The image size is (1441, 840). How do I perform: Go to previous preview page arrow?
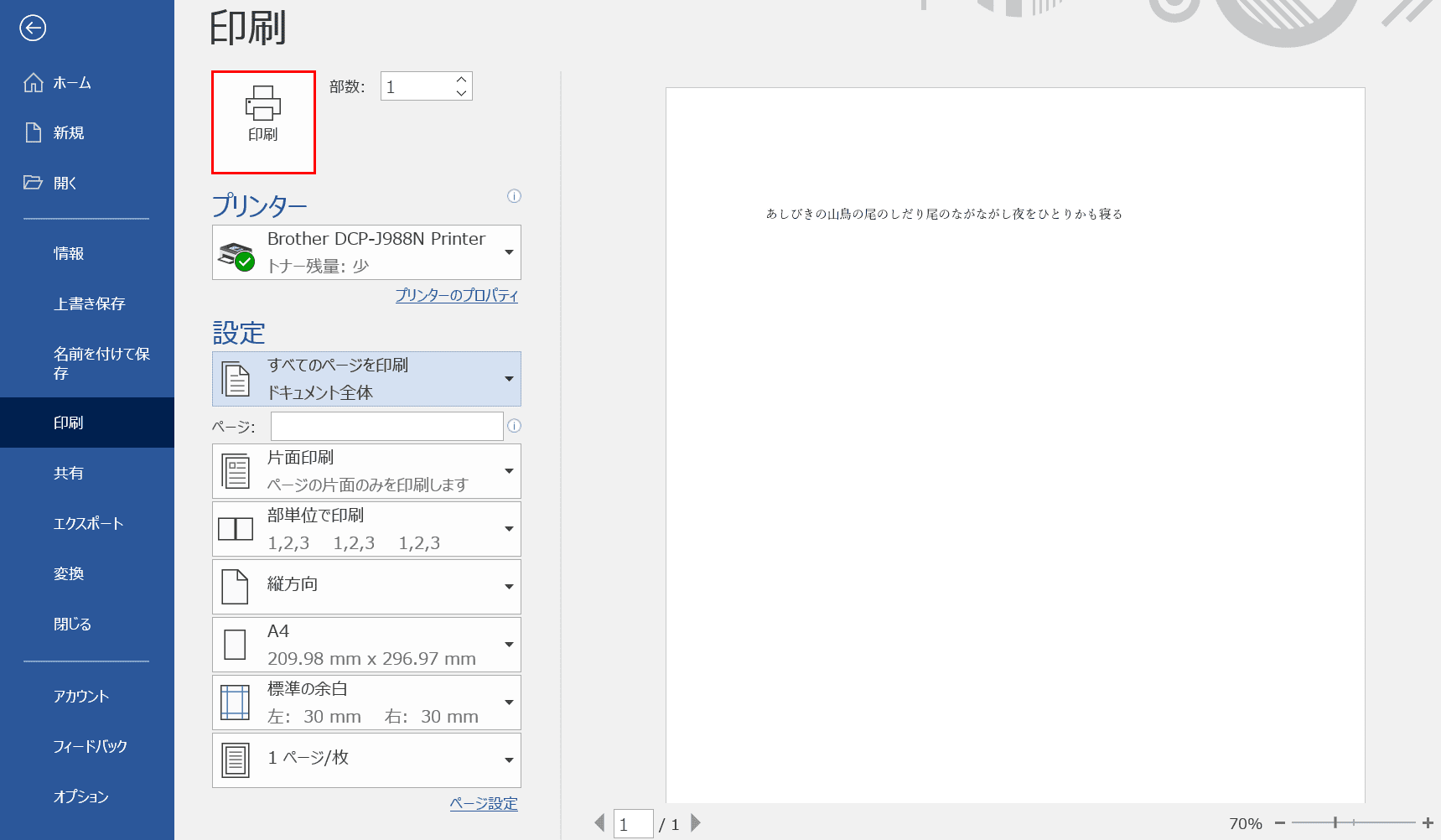pyautogui.click(x=599, y=823)
